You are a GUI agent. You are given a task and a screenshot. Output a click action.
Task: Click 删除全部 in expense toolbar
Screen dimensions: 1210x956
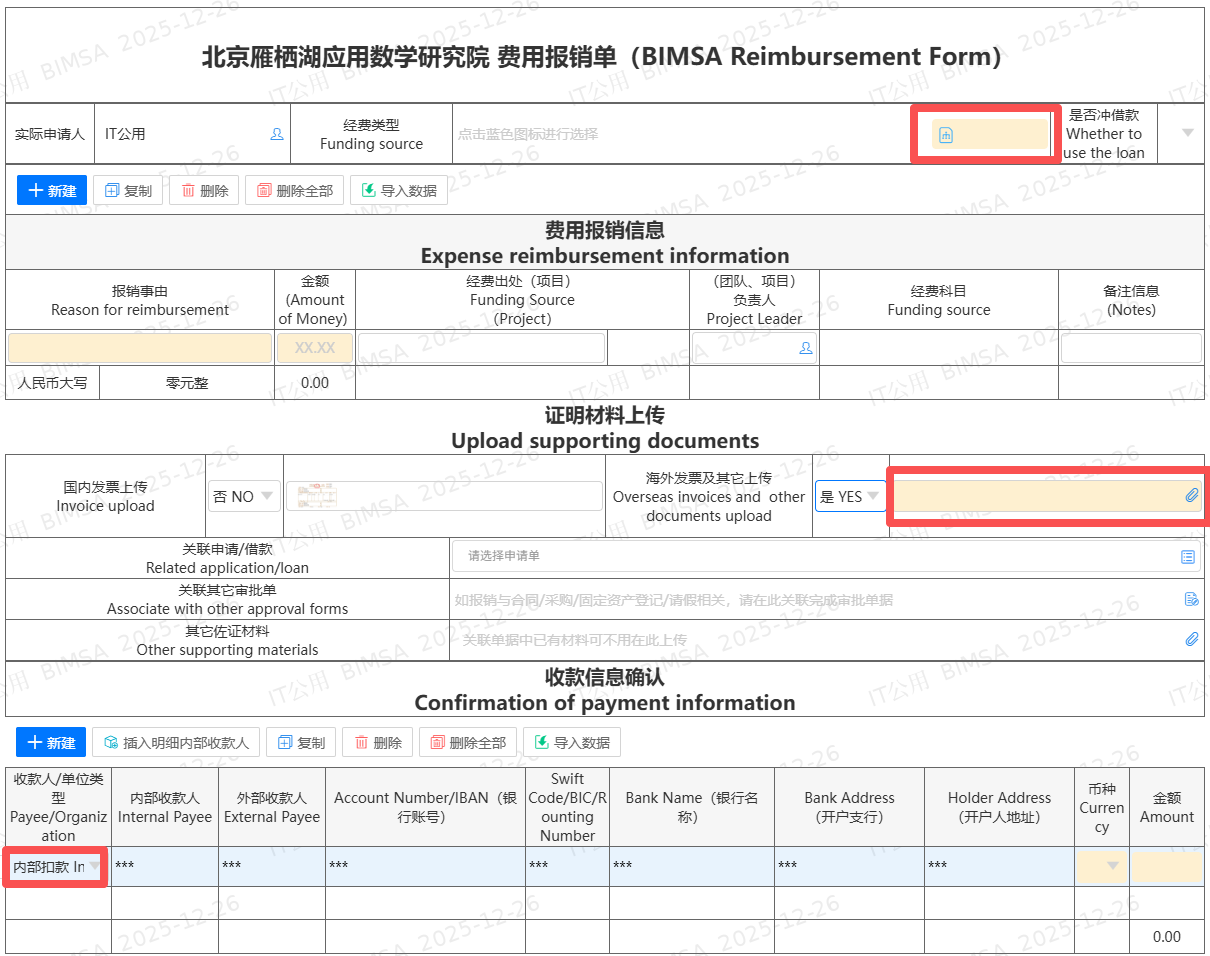coord(294,190)
